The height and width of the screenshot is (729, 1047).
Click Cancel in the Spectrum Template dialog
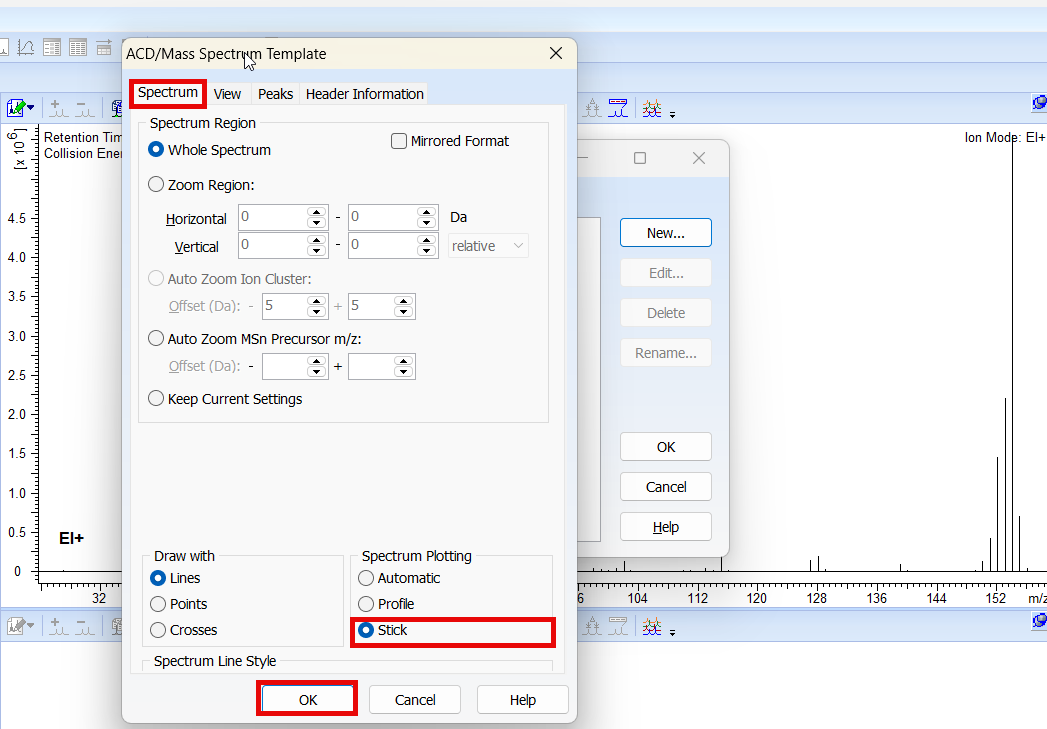click(415, 699)
